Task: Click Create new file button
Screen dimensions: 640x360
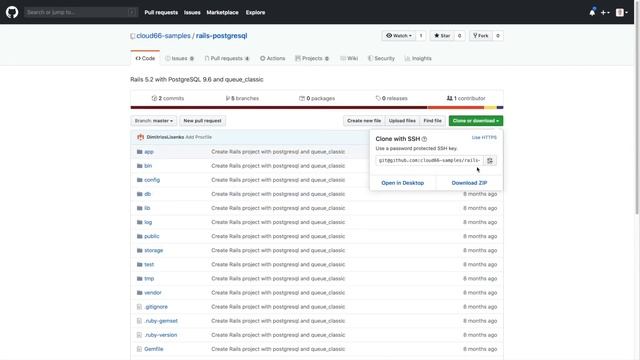Action: coord(364,121)
